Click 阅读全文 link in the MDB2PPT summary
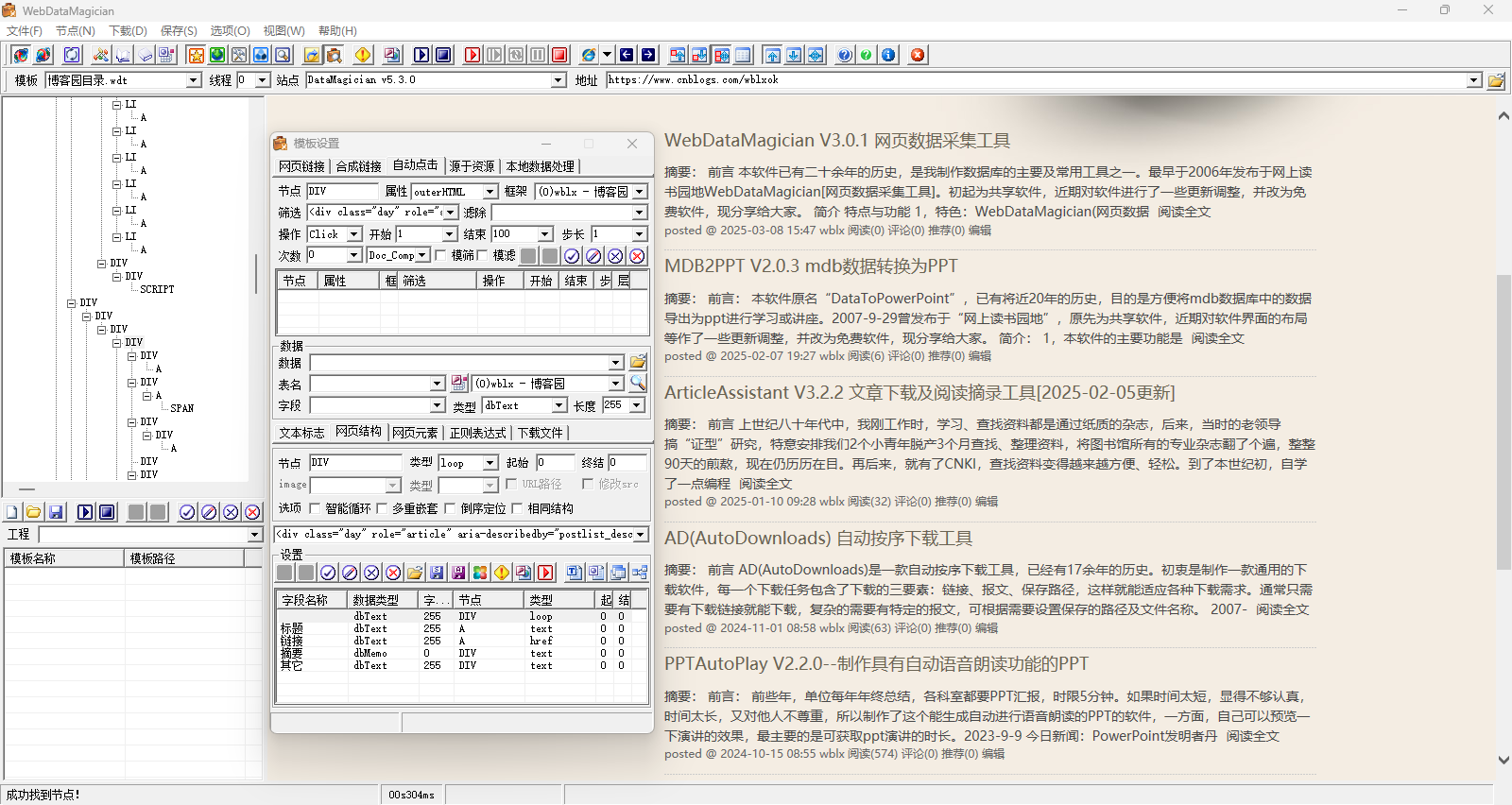Image resolution: width=1512 pixels, height=805 pixels. 1218,338
